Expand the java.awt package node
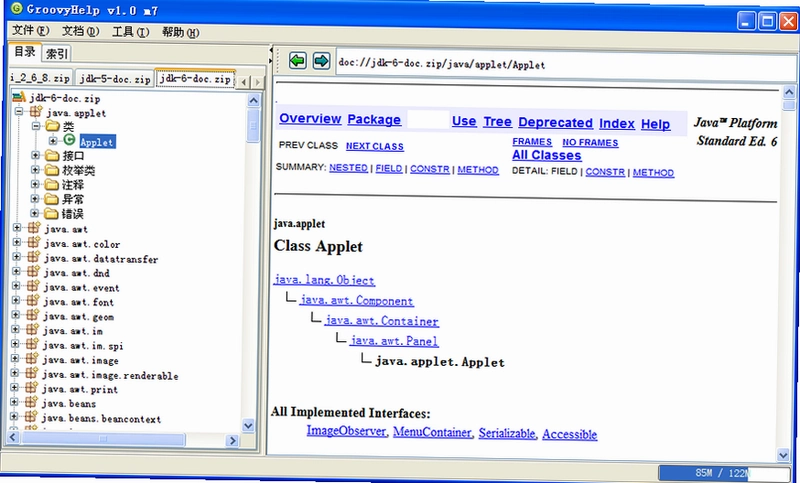Screen dimensions: 800x483 tap(17, 227)
